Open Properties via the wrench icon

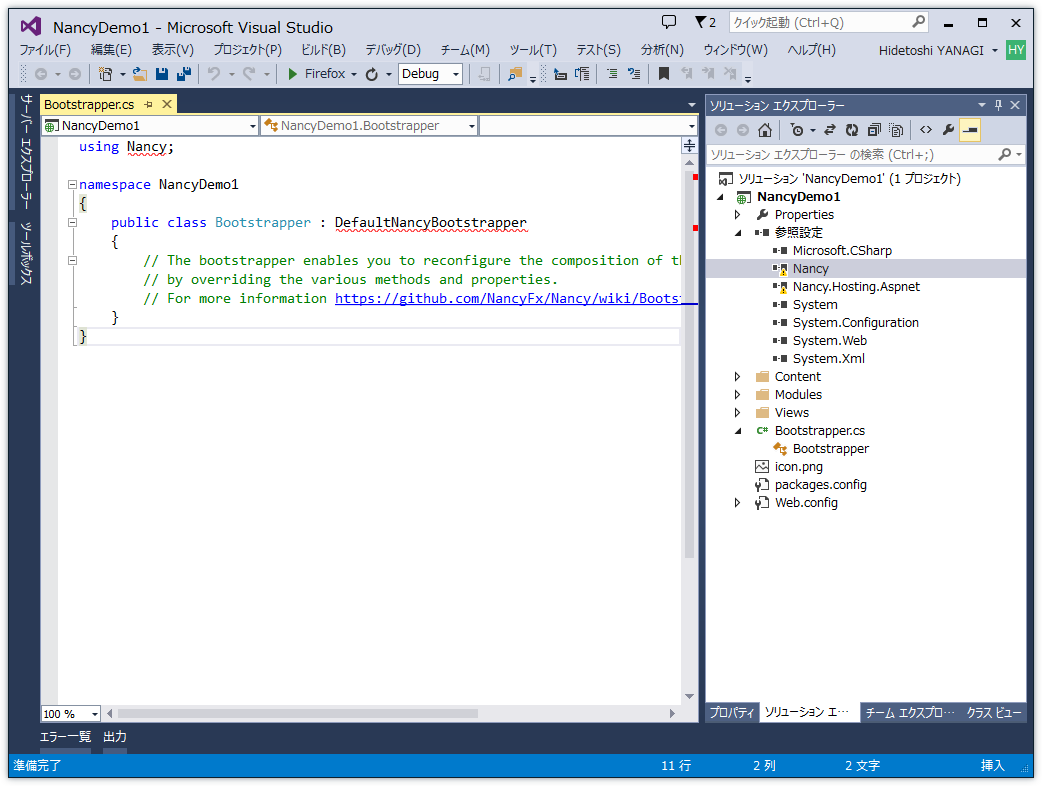(x=947, y=130)
